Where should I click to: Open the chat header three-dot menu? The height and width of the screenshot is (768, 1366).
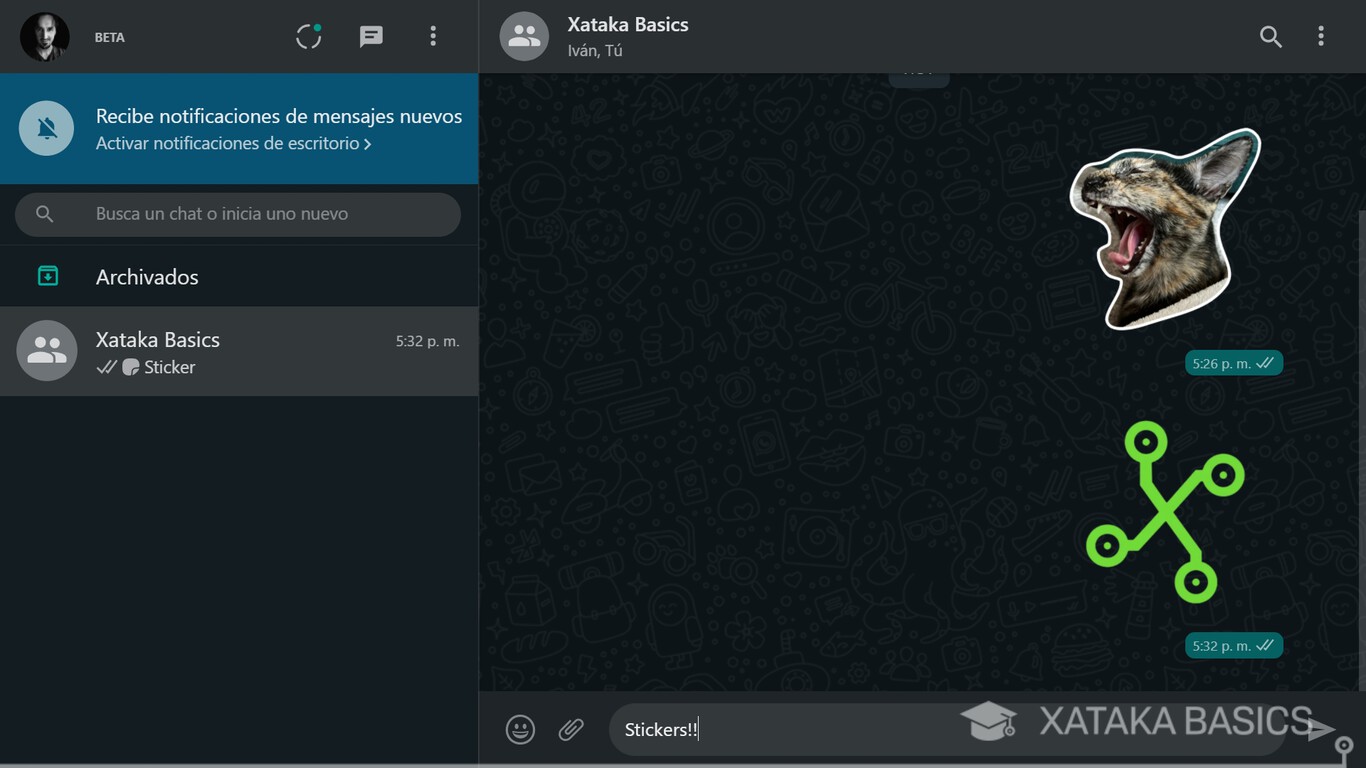pos(1321,37)
